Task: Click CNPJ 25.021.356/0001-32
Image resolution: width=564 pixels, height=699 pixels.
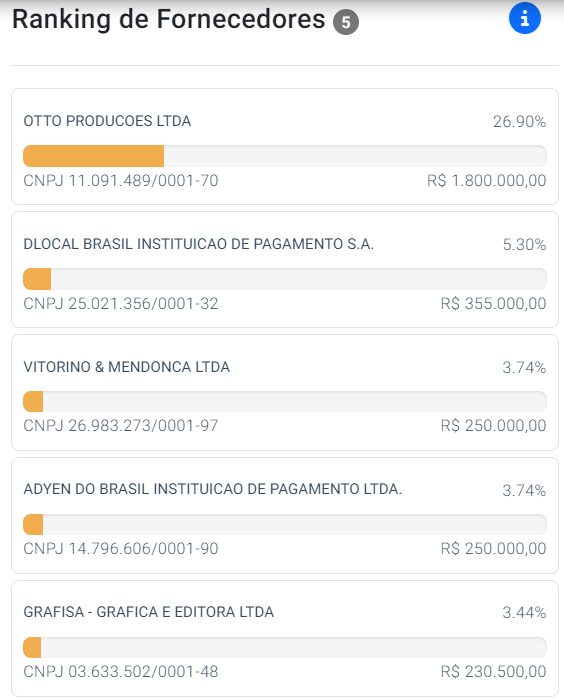Action: pyautogui.click(x=121, y=304)
